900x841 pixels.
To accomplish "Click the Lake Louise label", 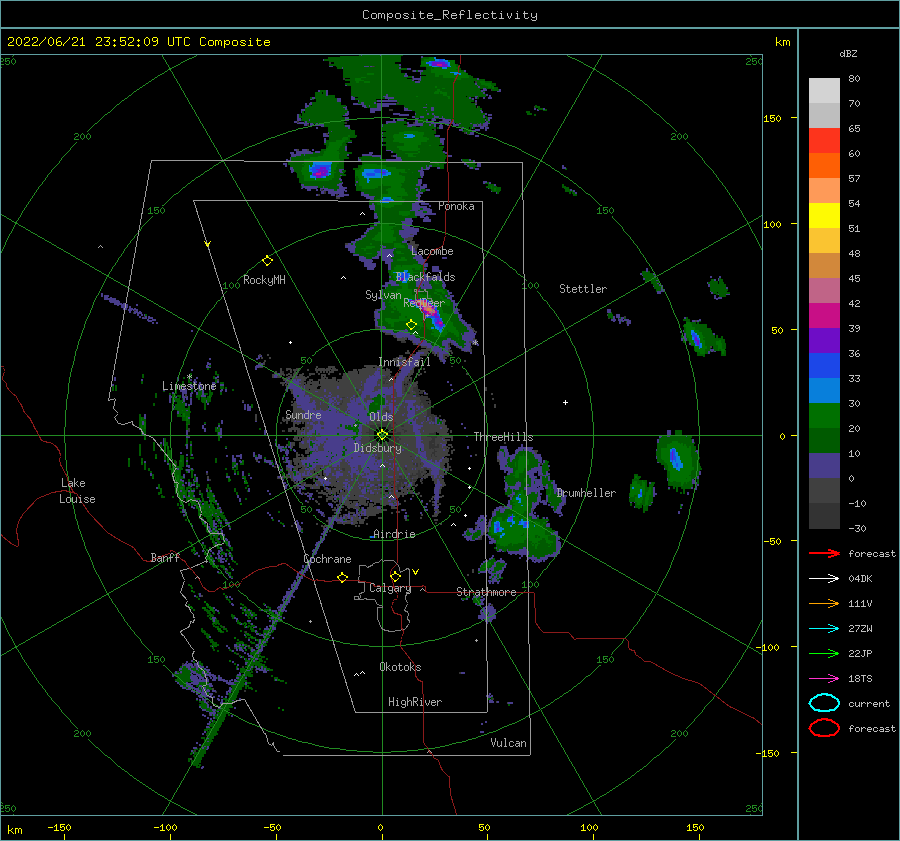I will pyautogui.click(x=78, y=491).
